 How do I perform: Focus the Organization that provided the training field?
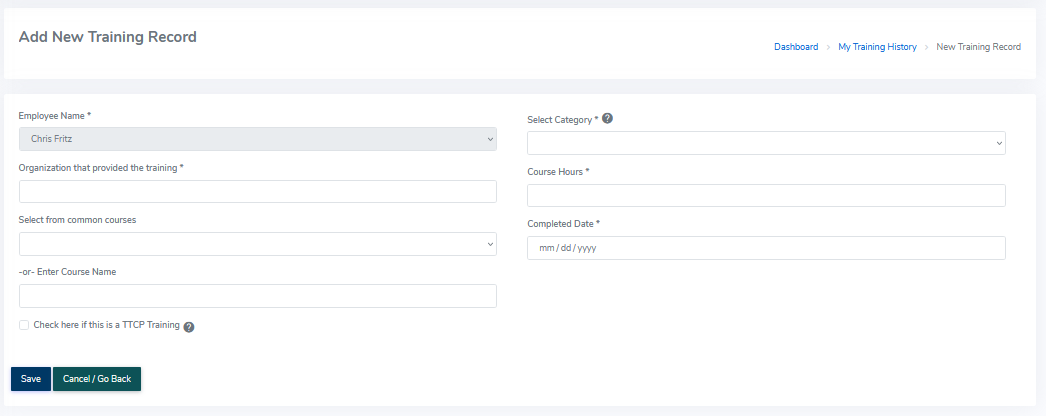257,192
